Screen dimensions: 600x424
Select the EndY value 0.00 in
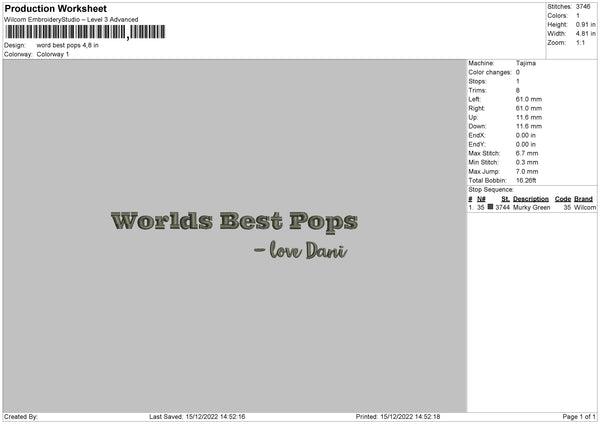(526, 144)
